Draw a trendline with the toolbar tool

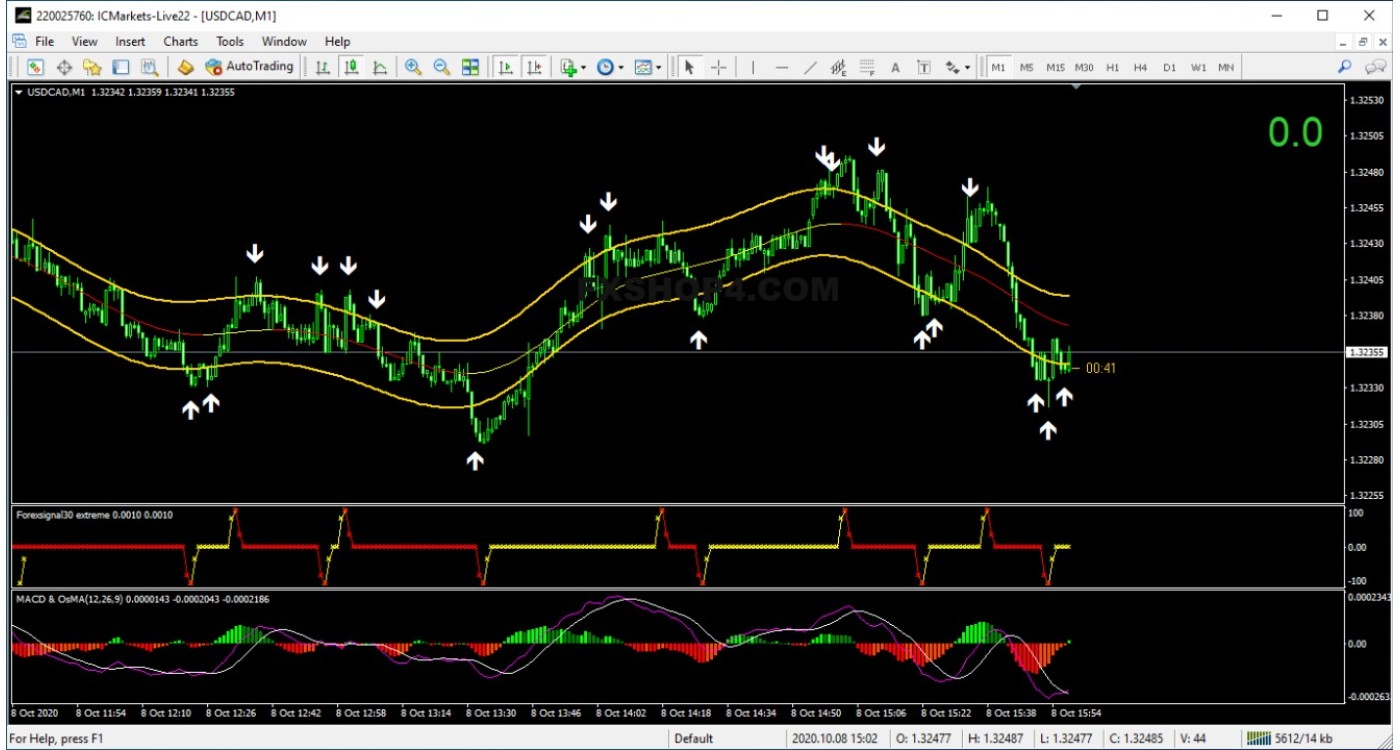[810, 67]
